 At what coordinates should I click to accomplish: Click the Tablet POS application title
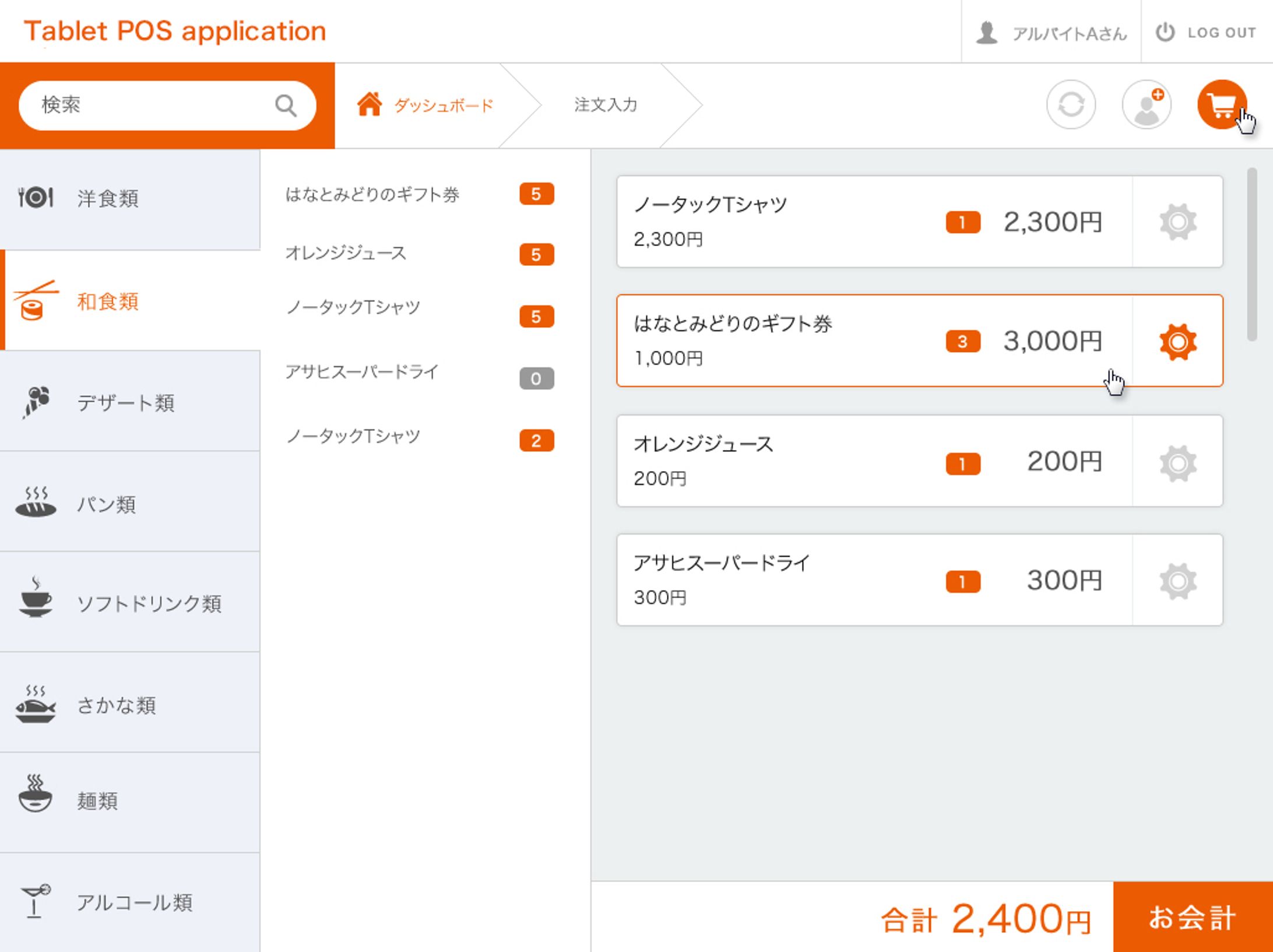(x=175, y=31)
